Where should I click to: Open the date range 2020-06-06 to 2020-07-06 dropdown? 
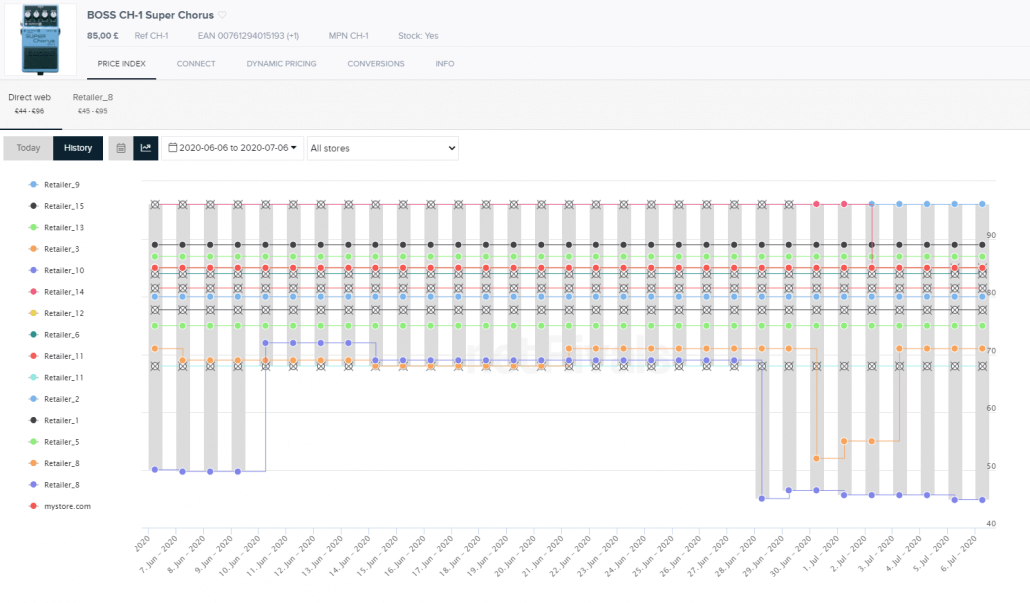pos(233,148)
